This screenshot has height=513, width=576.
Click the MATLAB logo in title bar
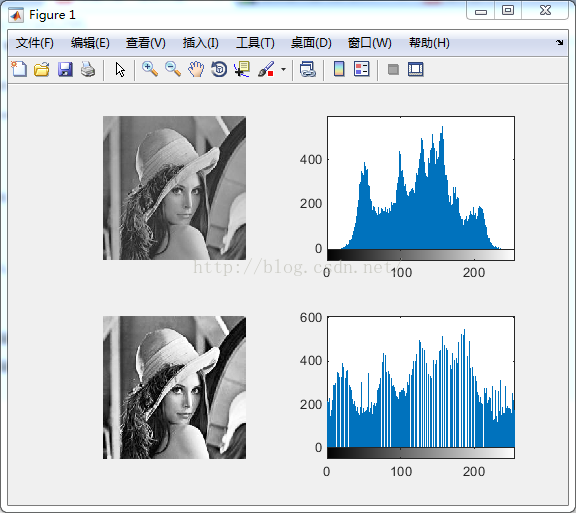coord(16,15)
